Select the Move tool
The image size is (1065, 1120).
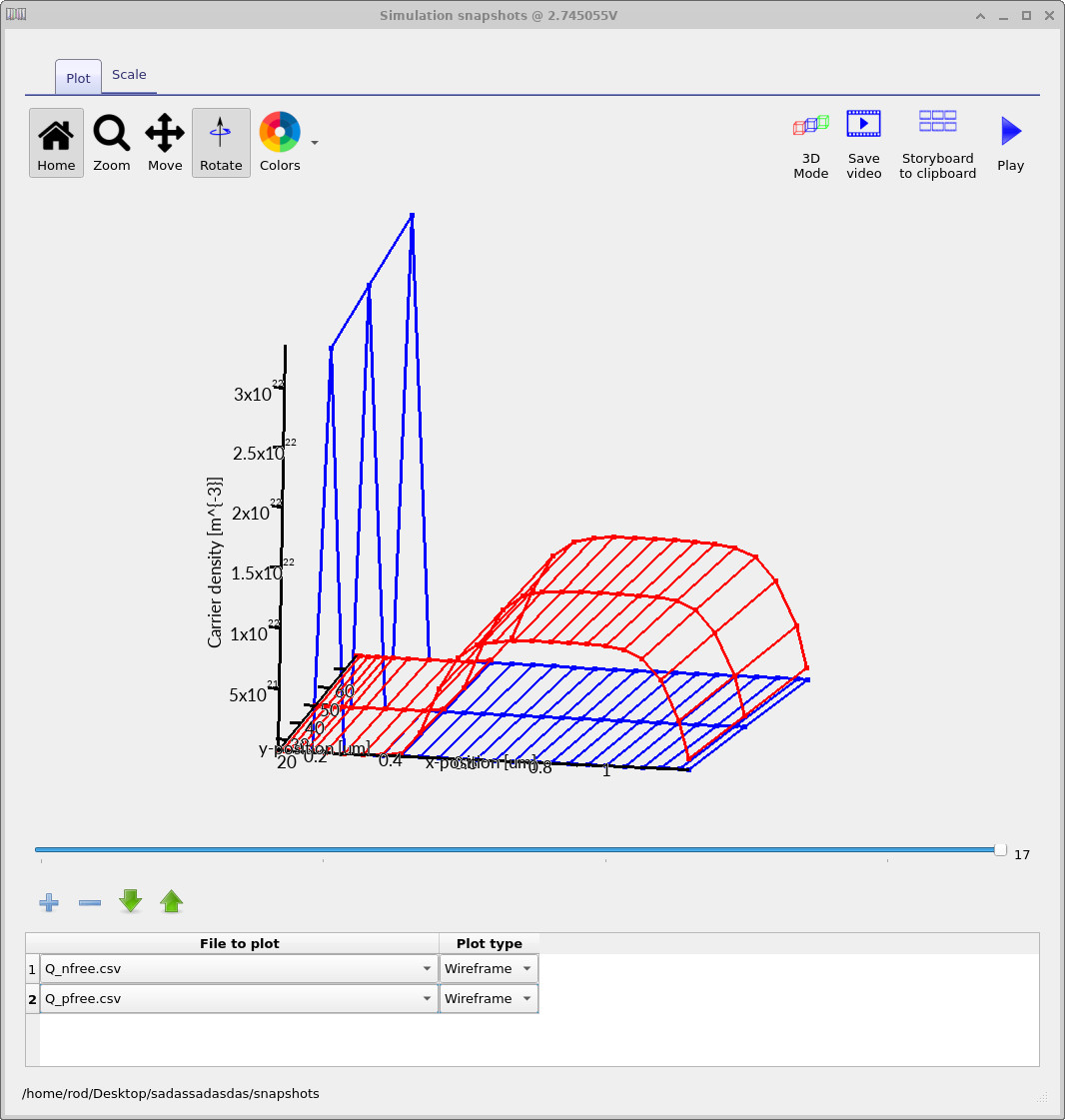[165, 142]
